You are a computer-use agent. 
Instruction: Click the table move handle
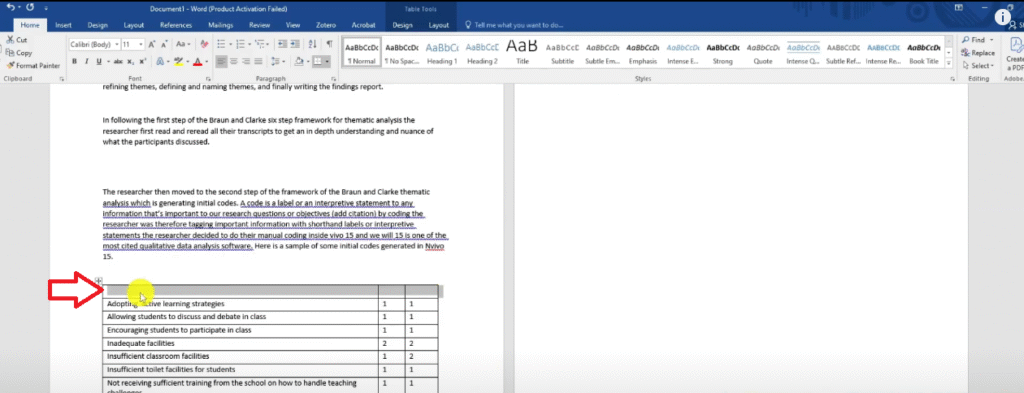pyautogui.click(x=99, y=280)
